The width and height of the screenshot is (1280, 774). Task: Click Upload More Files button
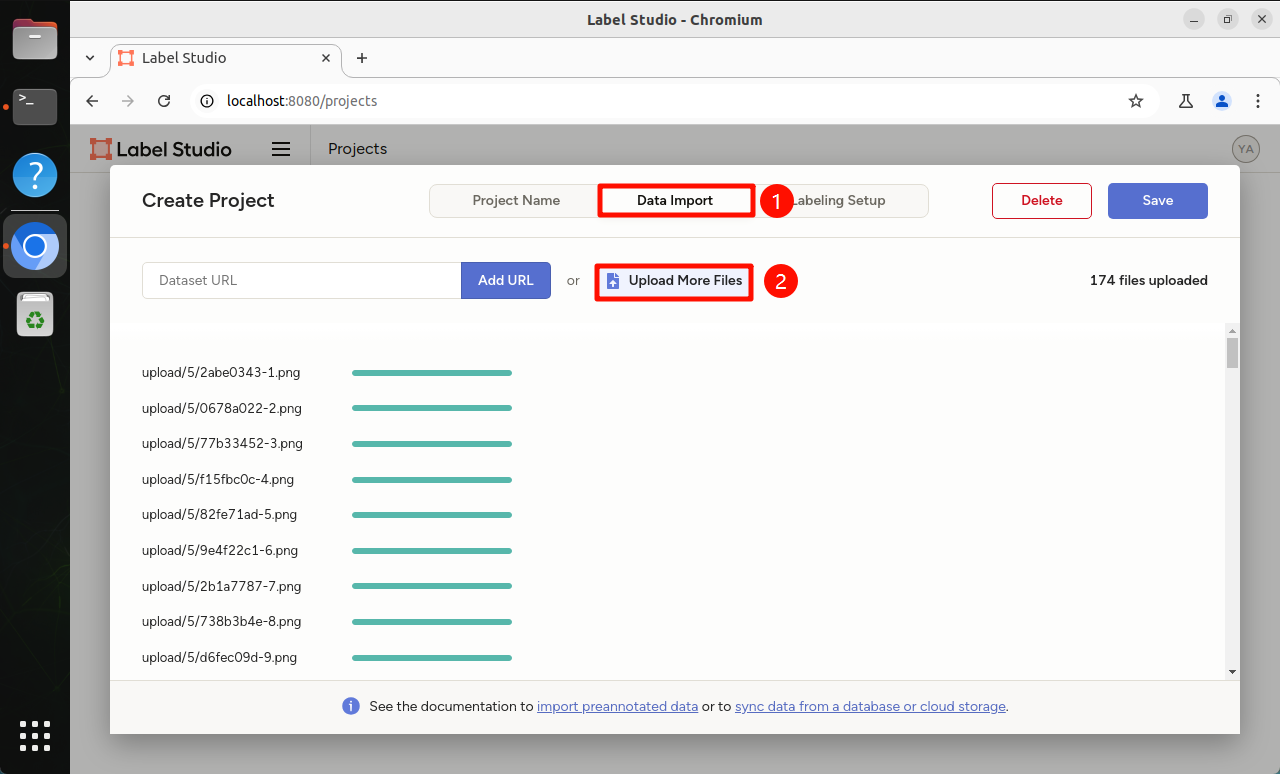[674, 281]
